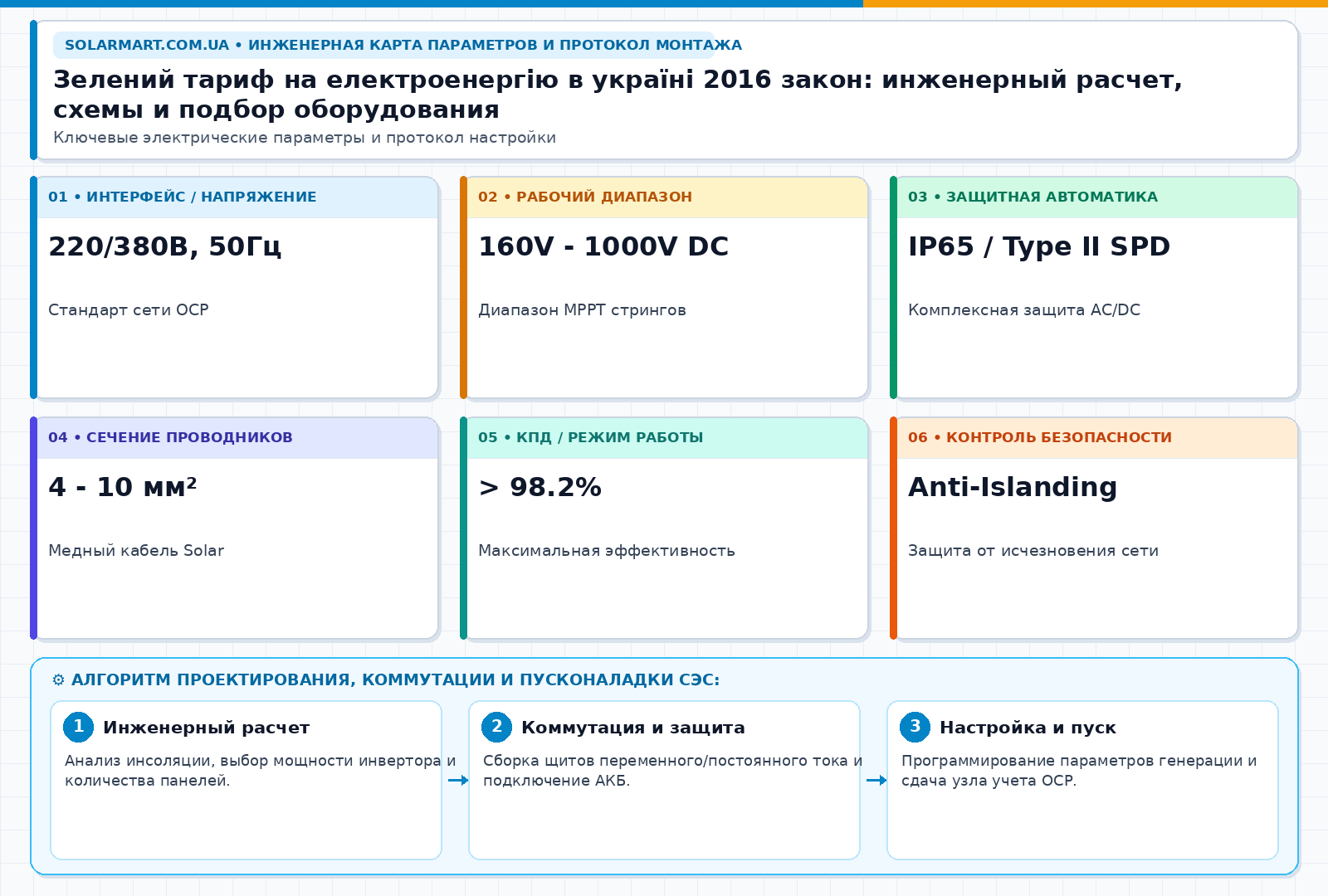The image size is (1328, 896).
Task: Click the arrow between steps 1 and 2
Action: coord(458,780)
